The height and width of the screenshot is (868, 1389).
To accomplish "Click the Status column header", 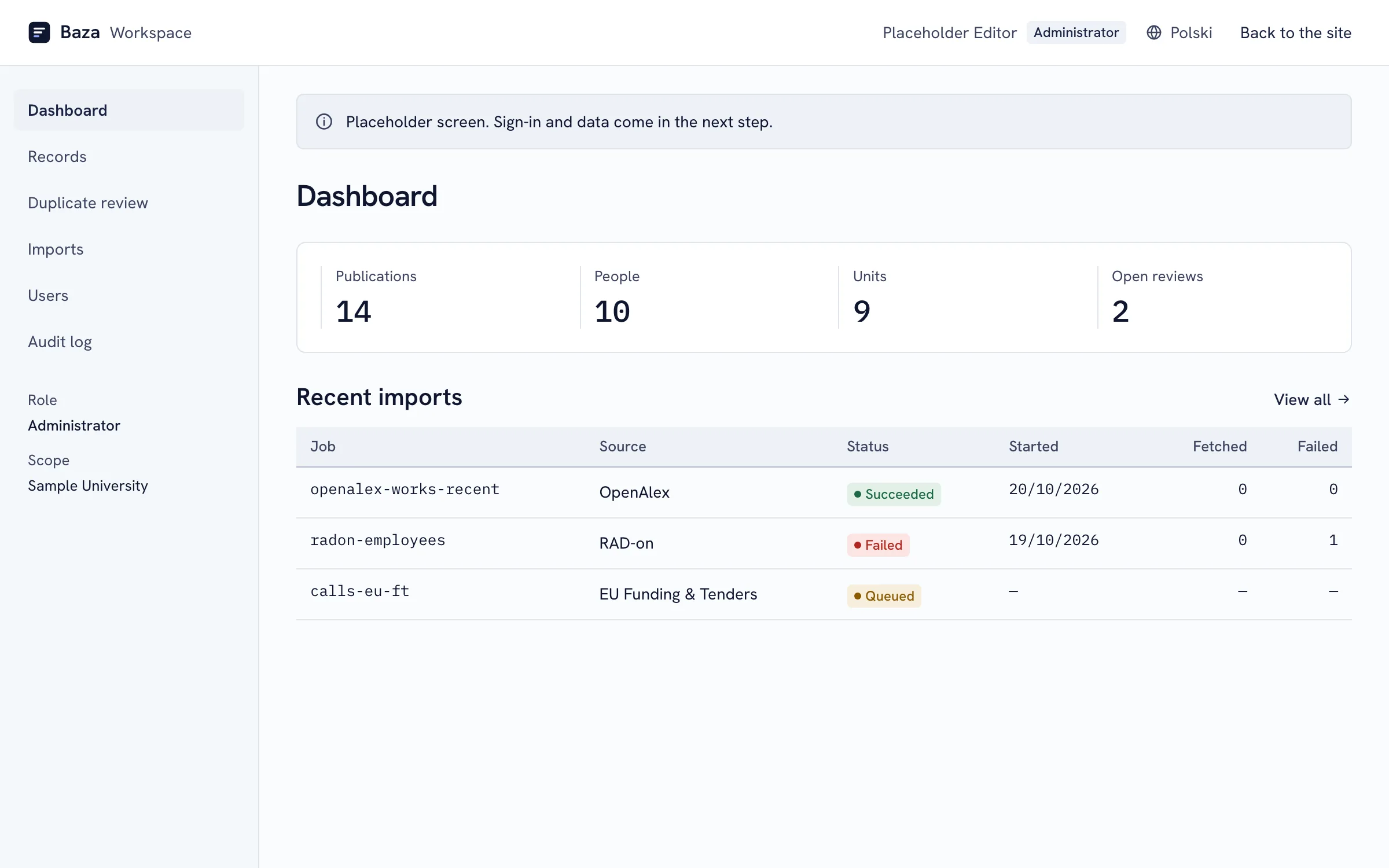I will [x=868, y=446].
